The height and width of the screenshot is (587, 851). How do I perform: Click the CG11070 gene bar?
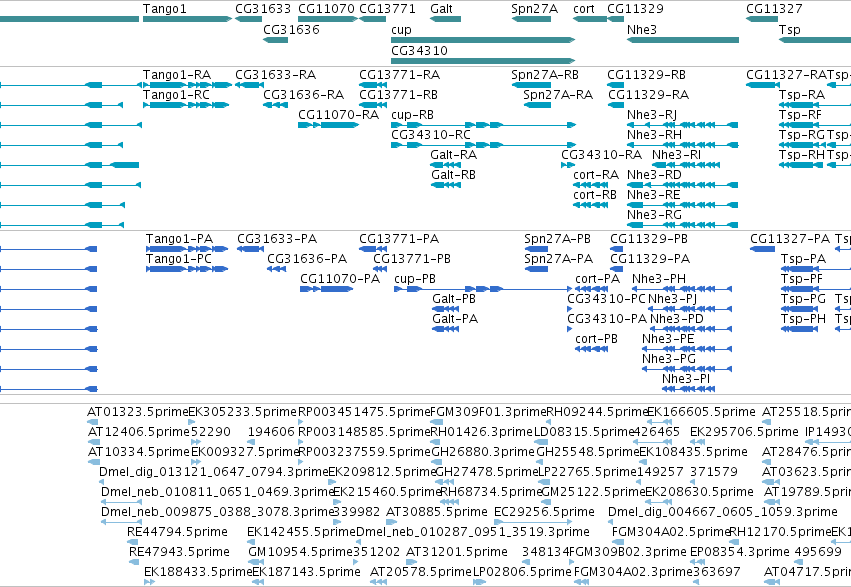(328, 19)
